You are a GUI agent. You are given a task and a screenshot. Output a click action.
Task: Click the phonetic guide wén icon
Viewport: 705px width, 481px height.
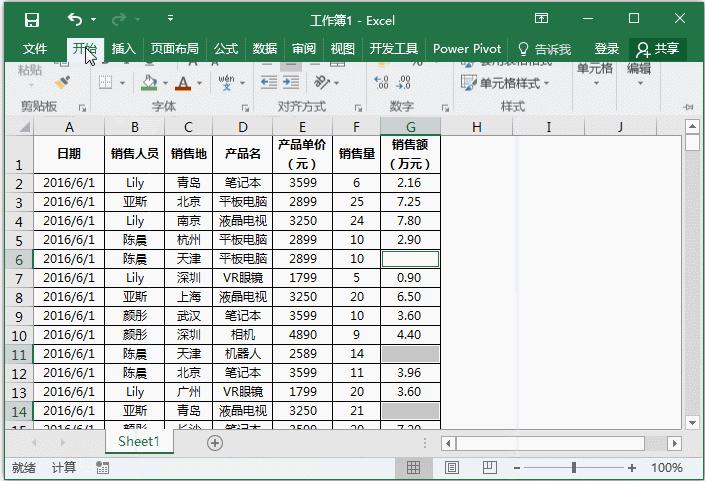click(226, 82)
